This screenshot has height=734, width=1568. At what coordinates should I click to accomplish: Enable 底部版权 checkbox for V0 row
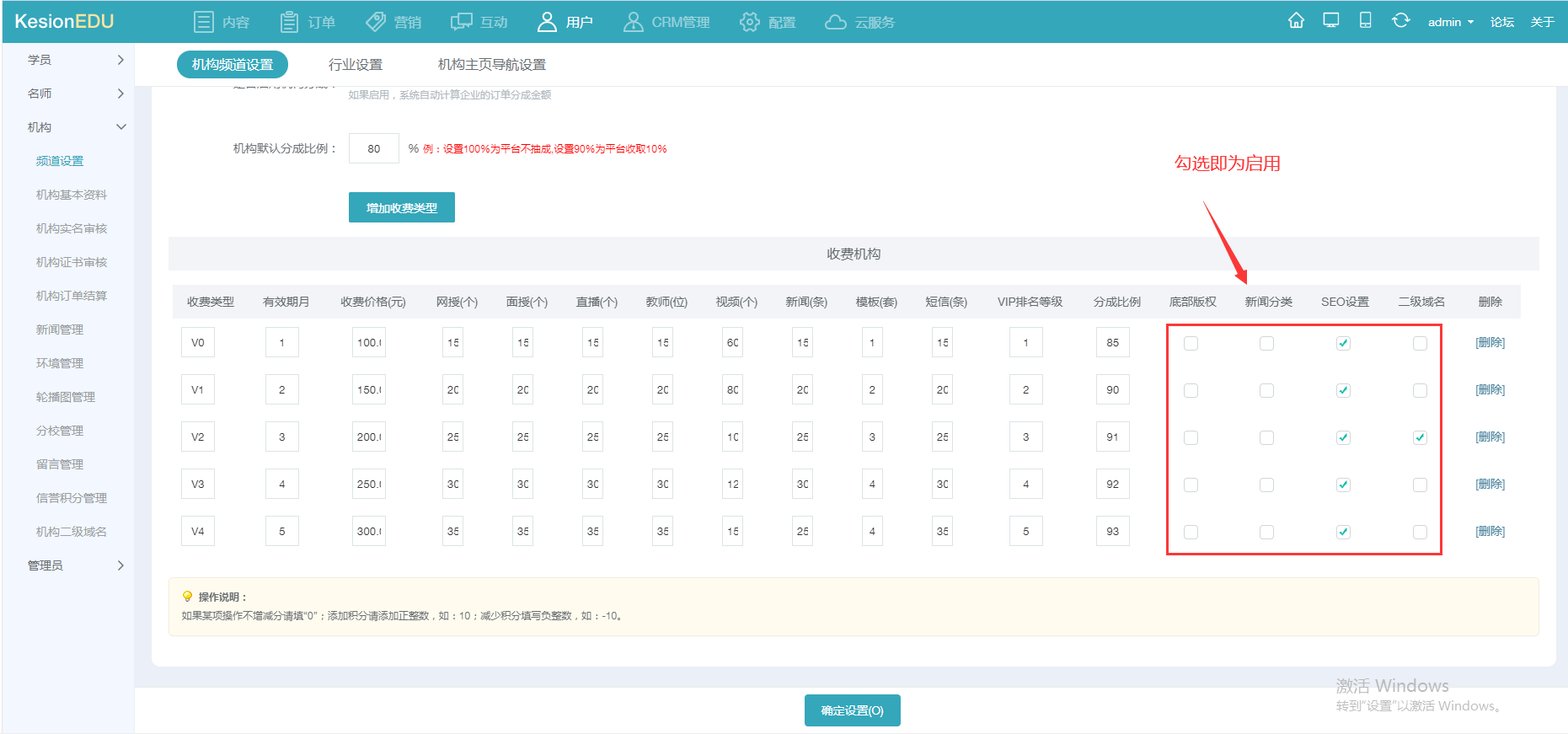point(1191,343)
